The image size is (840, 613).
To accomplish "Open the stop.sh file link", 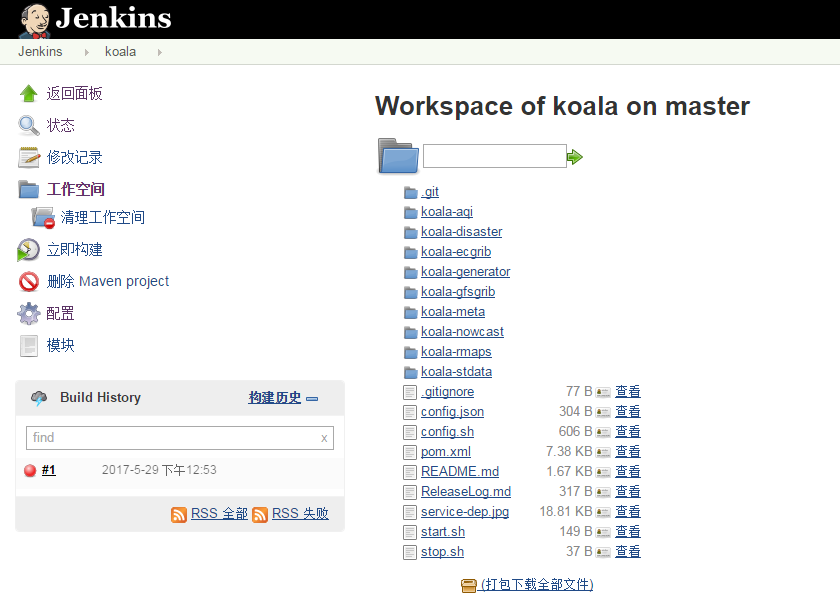I will pos(442,552).
